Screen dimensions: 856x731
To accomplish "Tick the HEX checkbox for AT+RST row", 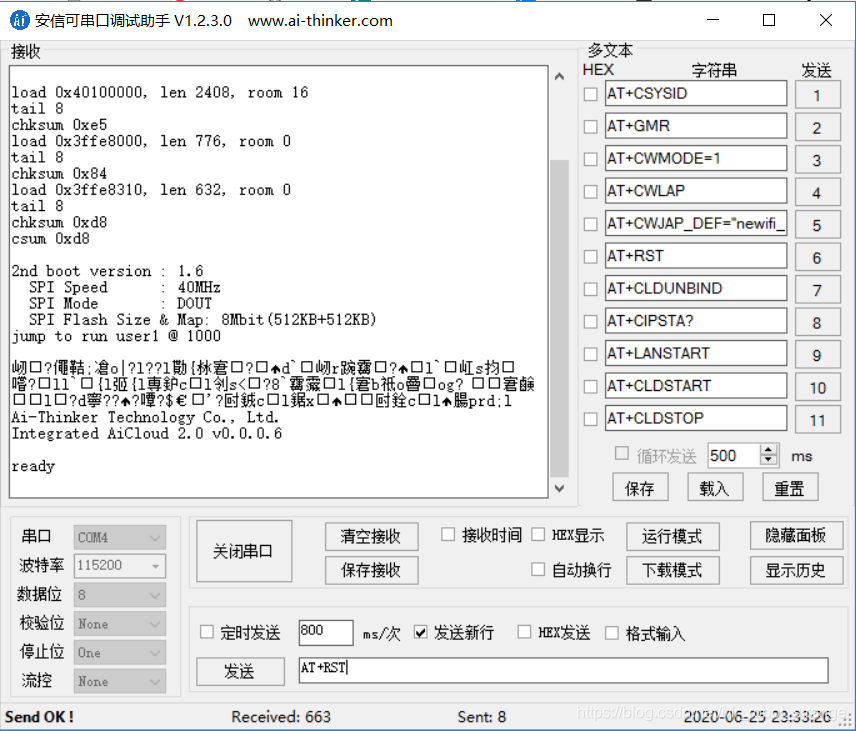I will point(590,257).
